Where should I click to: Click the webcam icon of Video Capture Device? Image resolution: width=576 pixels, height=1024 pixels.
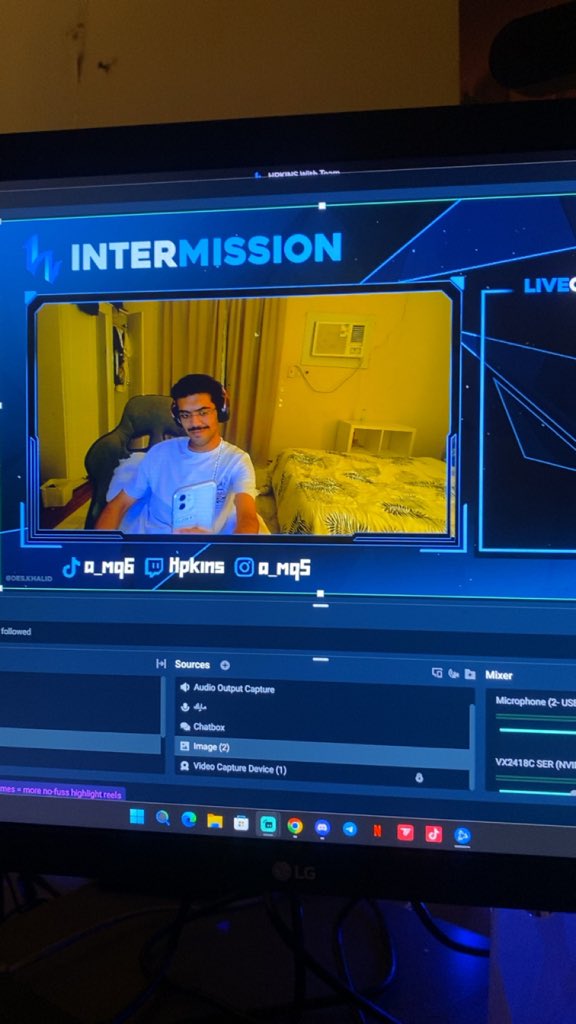pos(185,767)
